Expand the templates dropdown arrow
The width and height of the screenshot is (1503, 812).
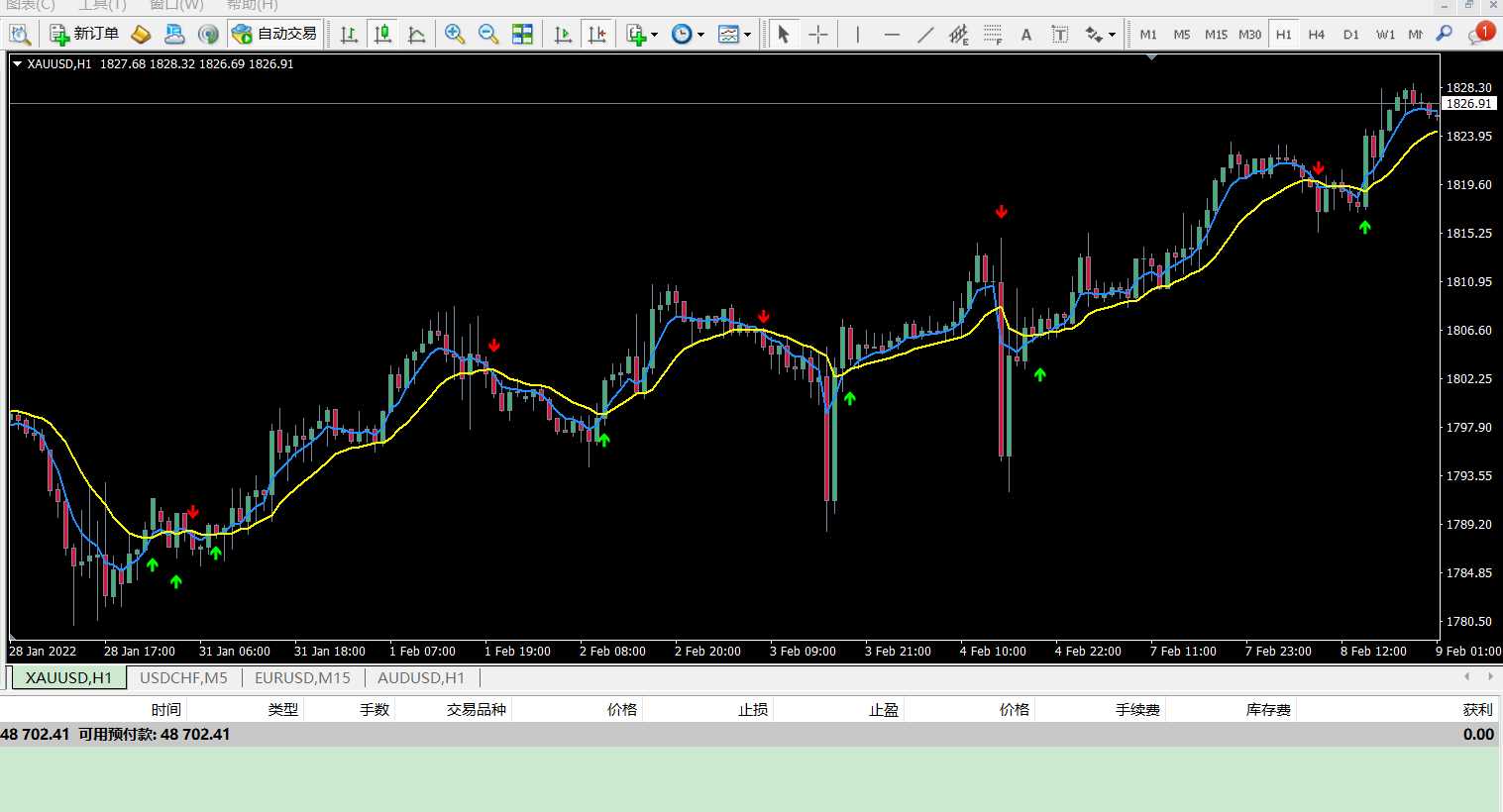(747, 35)
